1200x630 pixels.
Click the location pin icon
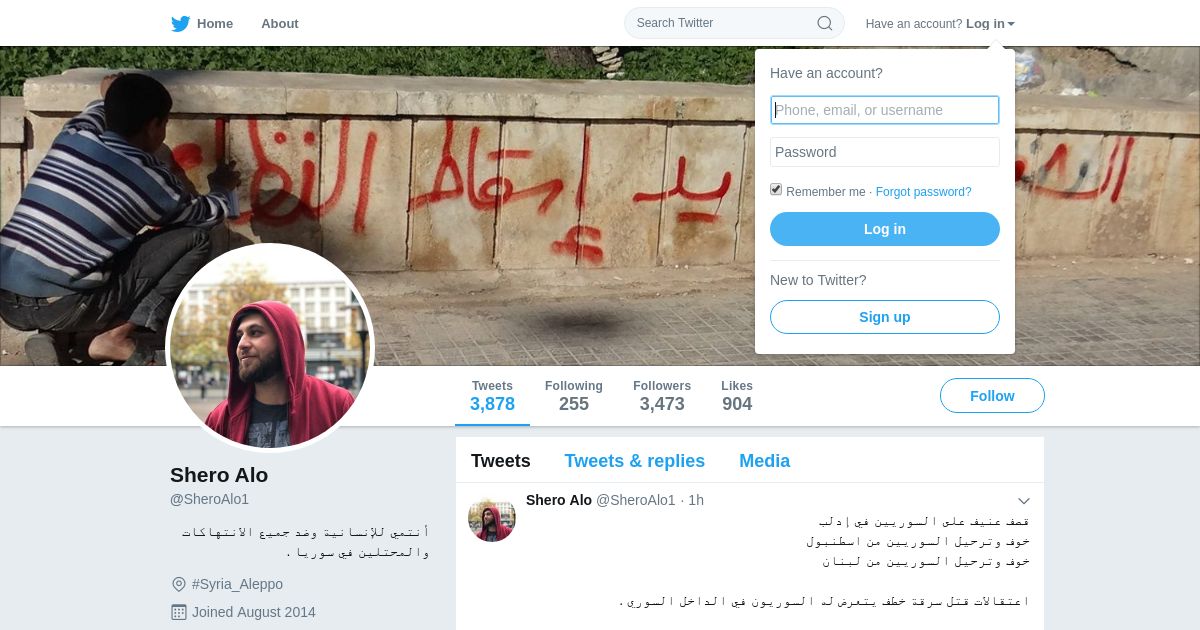coord(179,584)
